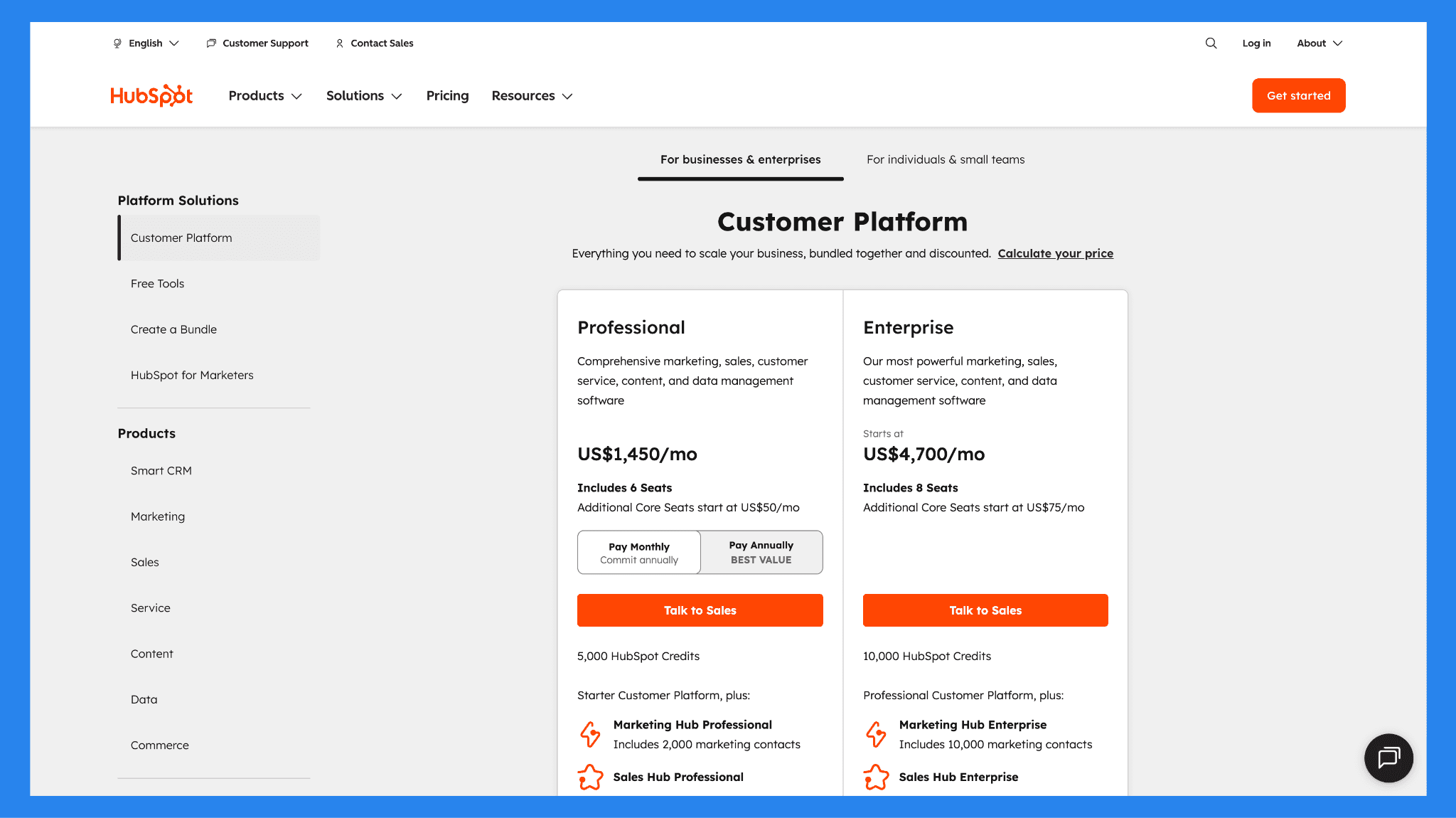Select Pay Annually best value option
This screenshot has height=818, width=1456.
[x=761, y=552]
